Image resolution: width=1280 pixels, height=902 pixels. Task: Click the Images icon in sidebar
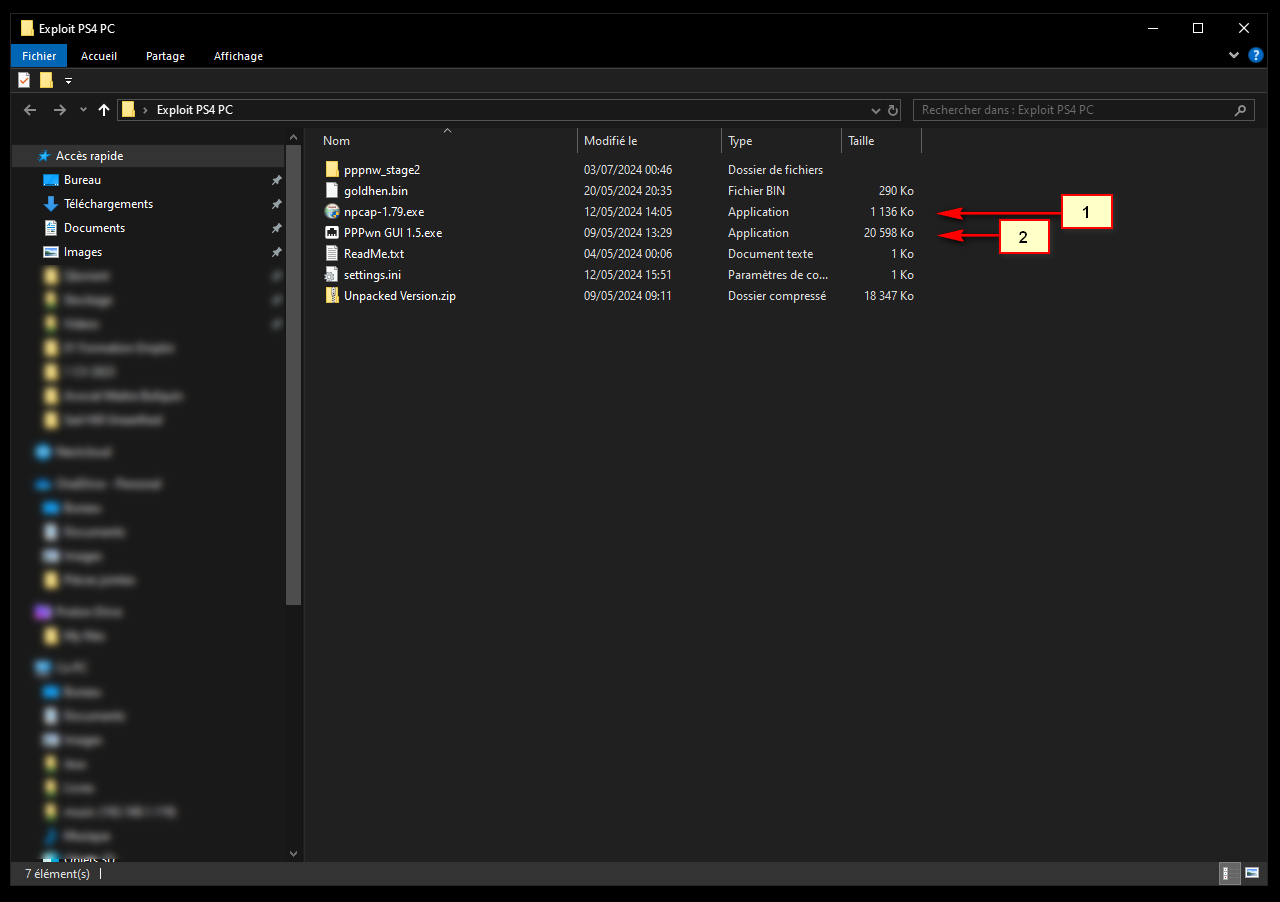point(51,252)
